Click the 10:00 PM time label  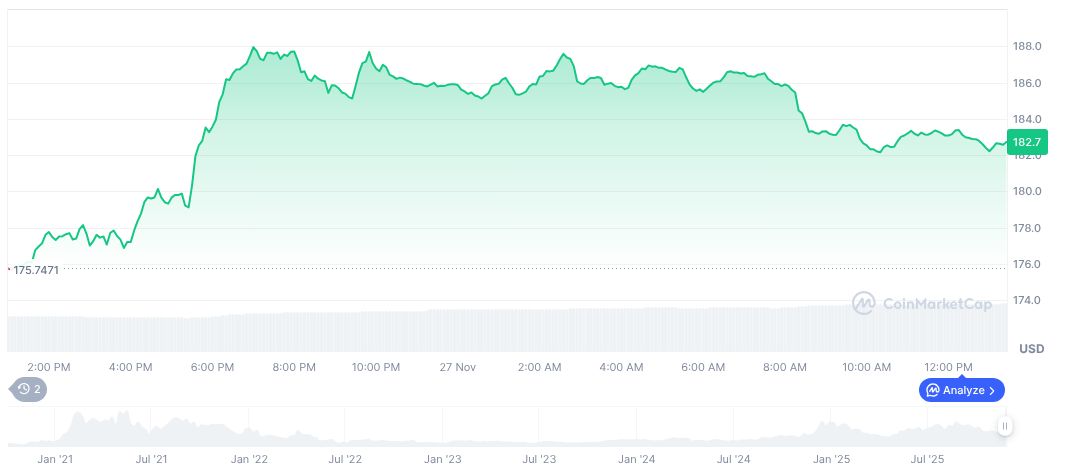[375, 368]
